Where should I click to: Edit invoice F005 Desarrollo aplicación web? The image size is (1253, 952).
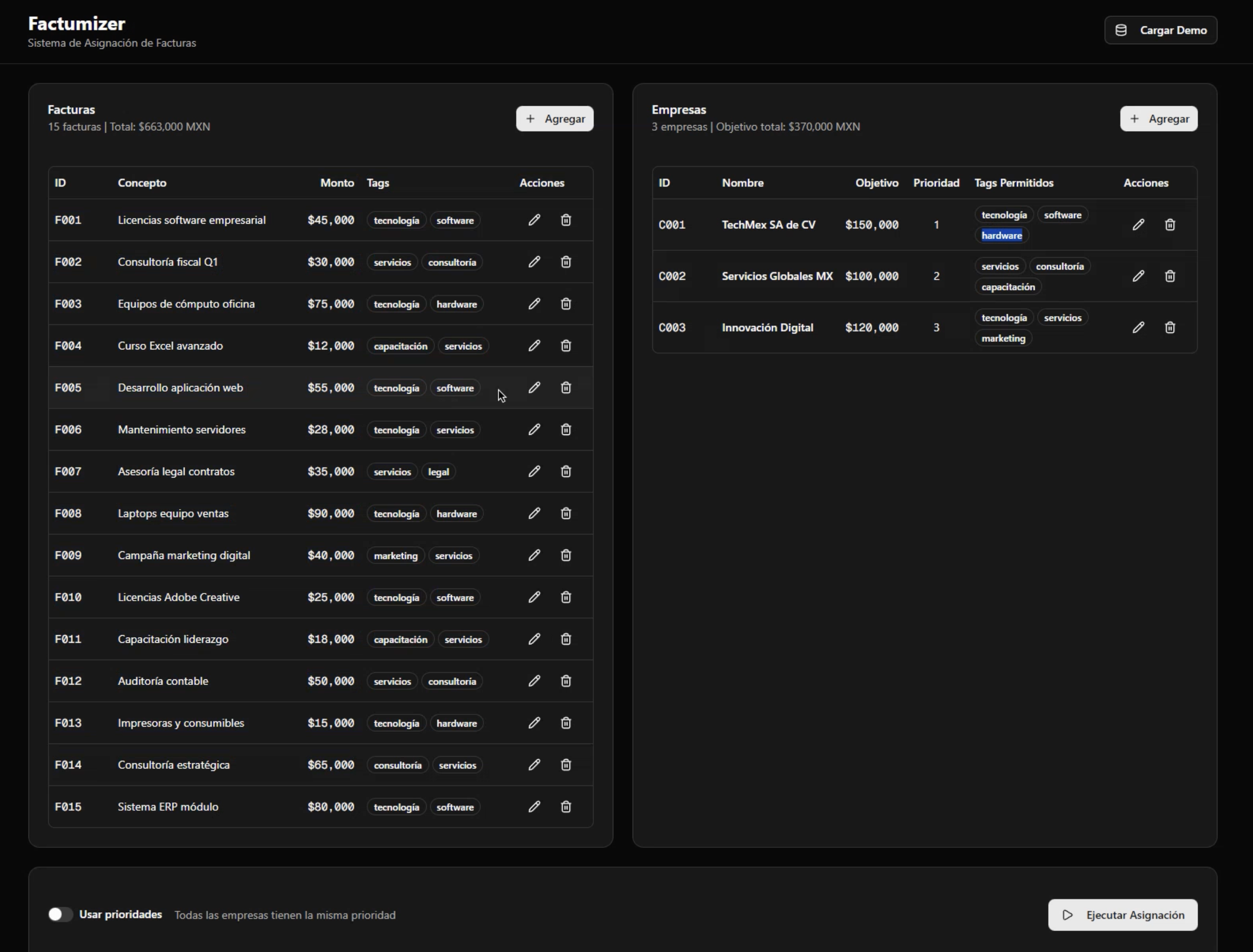coord(534,388)
